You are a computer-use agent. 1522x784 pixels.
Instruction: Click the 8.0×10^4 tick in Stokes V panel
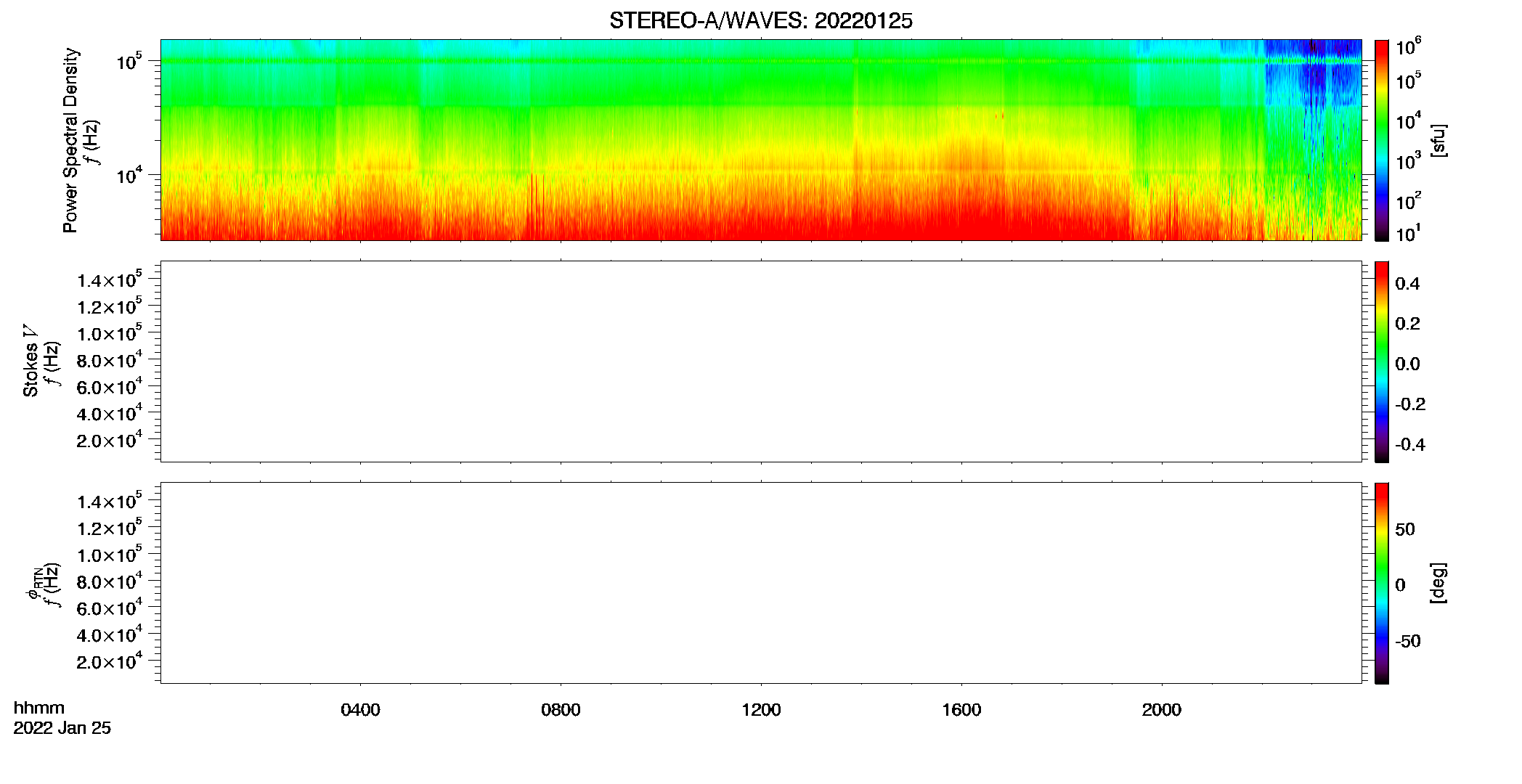tap(110, 360)
